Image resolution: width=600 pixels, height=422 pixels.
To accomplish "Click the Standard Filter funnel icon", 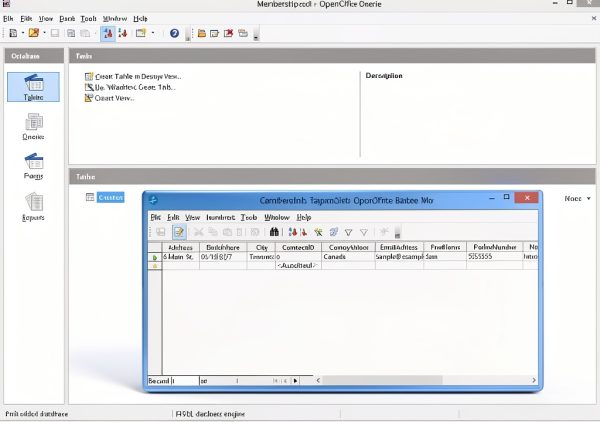I will tap(349, 232).
